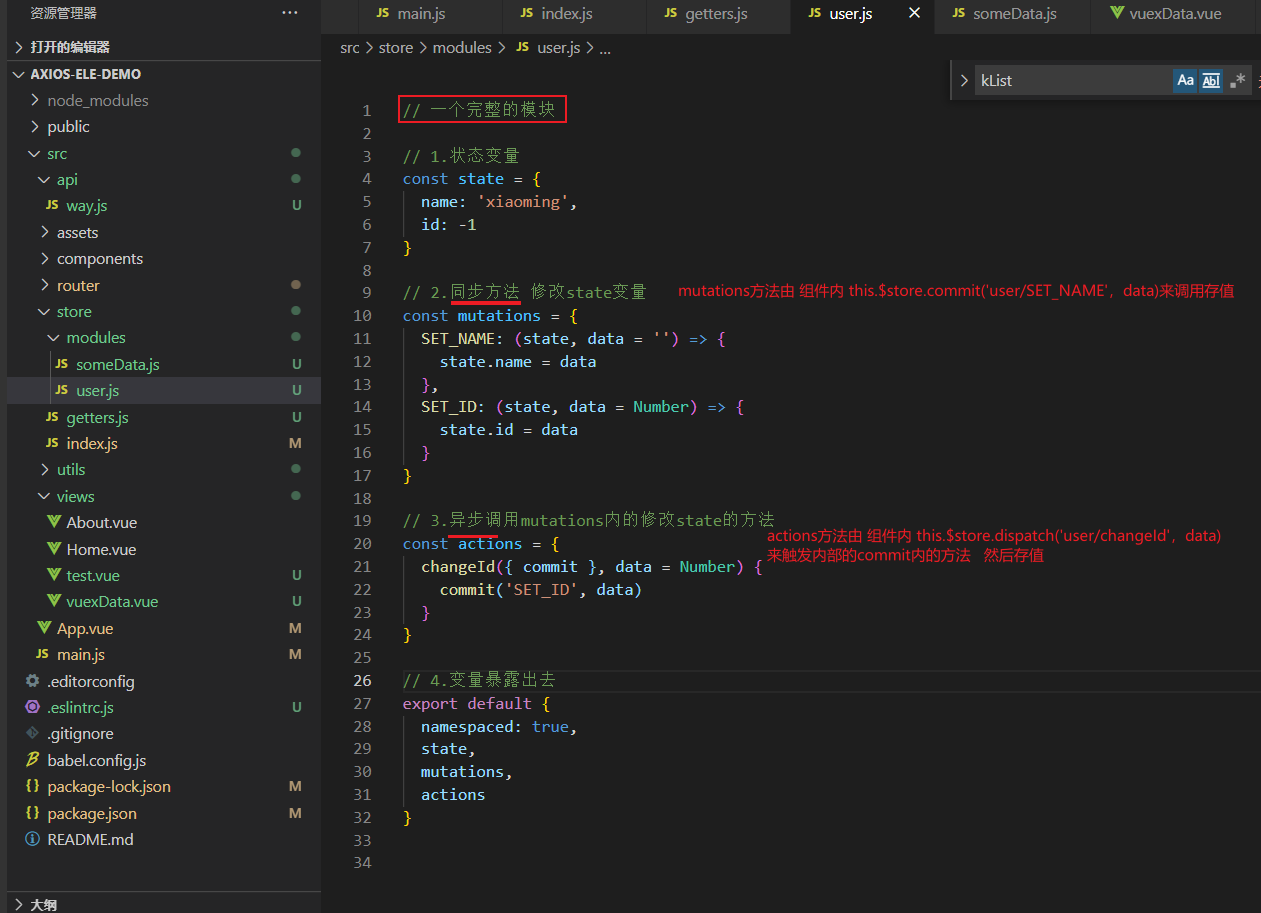
Task: Toggle Match Whole Word in find widget
Action: pyautogui.click(x=1211, y=81)
